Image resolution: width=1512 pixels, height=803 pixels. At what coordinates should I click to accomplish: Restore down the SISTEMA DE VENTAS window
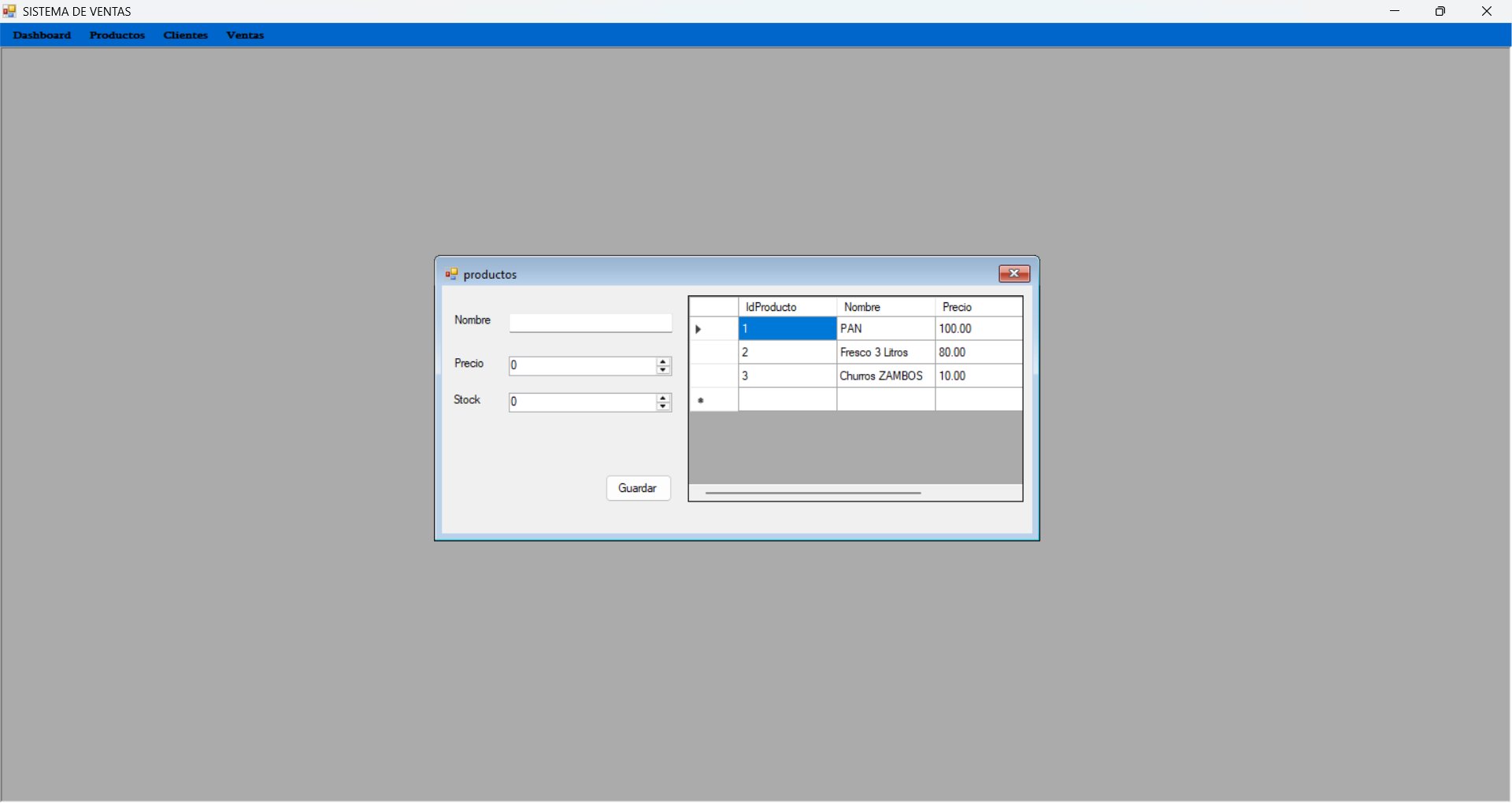1441,11
